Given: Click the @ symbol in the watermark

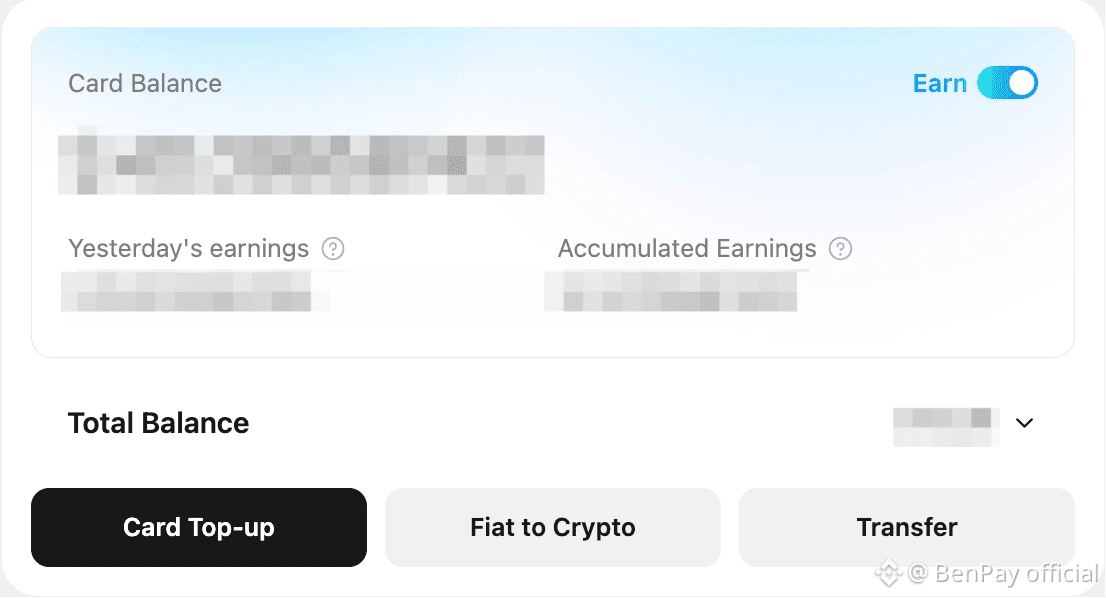Looking at the screenshot, I should coord(917,573).
